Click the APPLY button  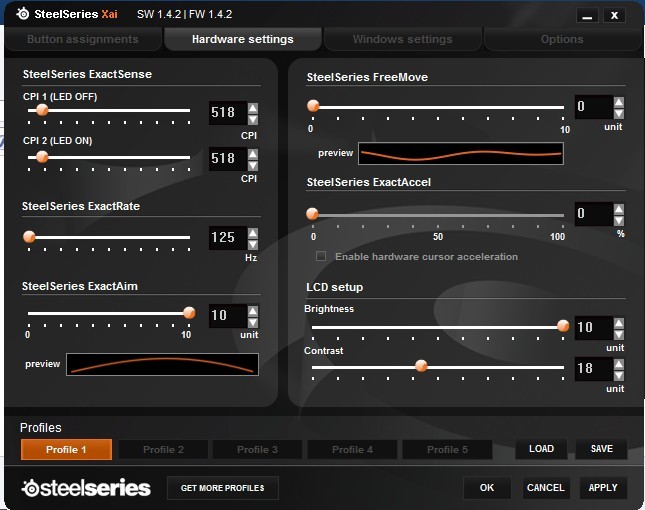click(603, 487)
